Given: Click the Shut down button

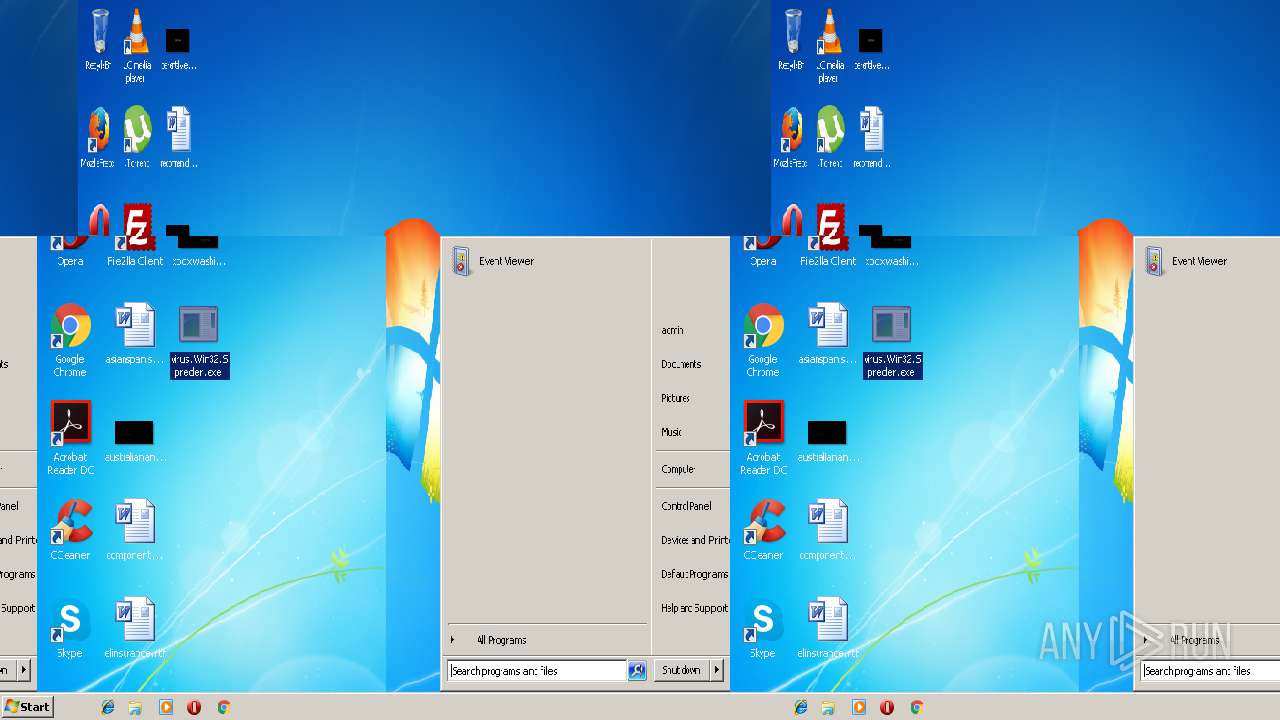Looking at the screenshot, I should click(x=681, y=670).
